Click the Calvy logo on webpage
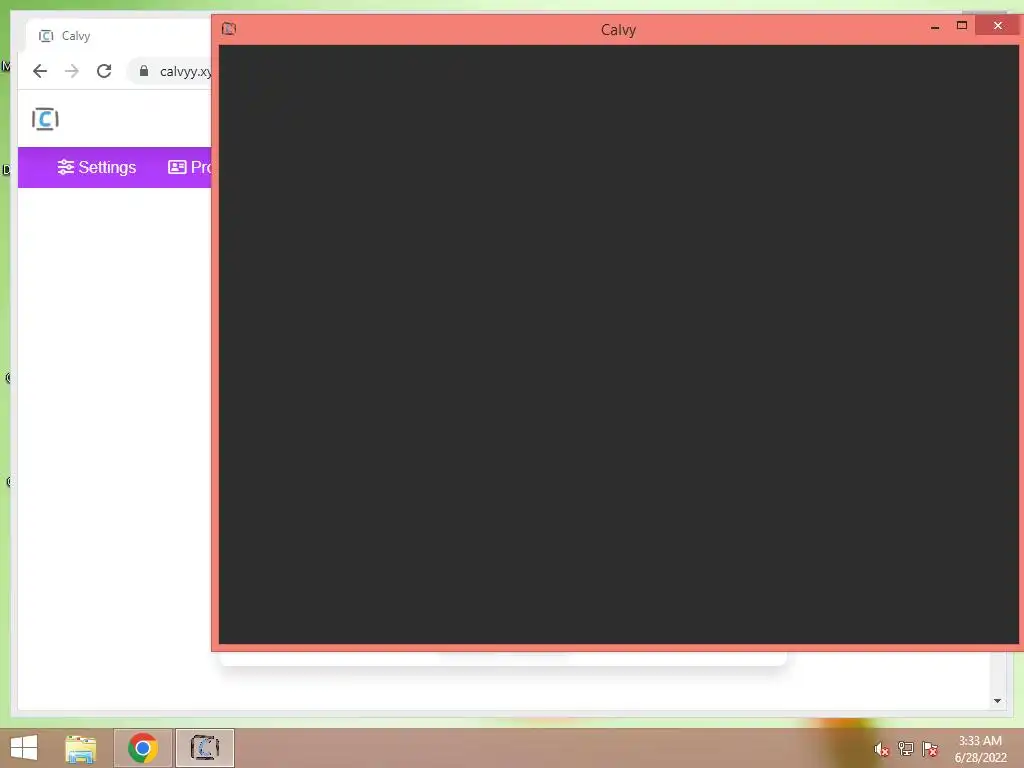The height and width of the screenshot is (768, 1024). click(x=45, y=119)
